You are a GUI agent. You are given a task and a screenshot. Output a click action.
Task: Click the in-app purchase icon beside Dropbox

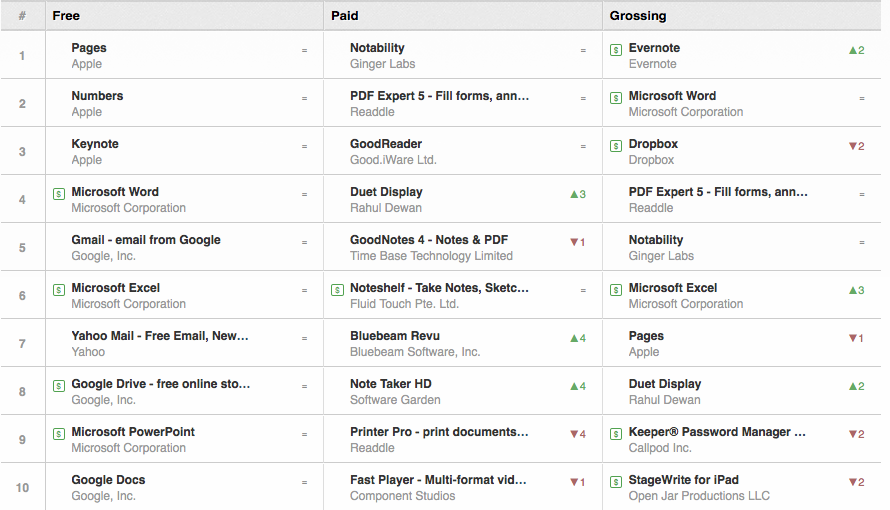(x=616, y=146)
